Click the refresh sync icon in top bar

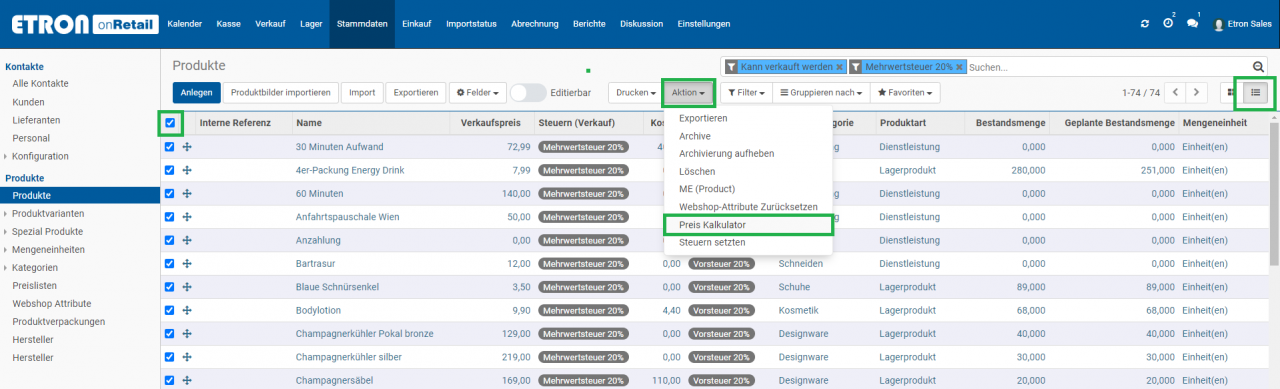(x=1145, y=23)
